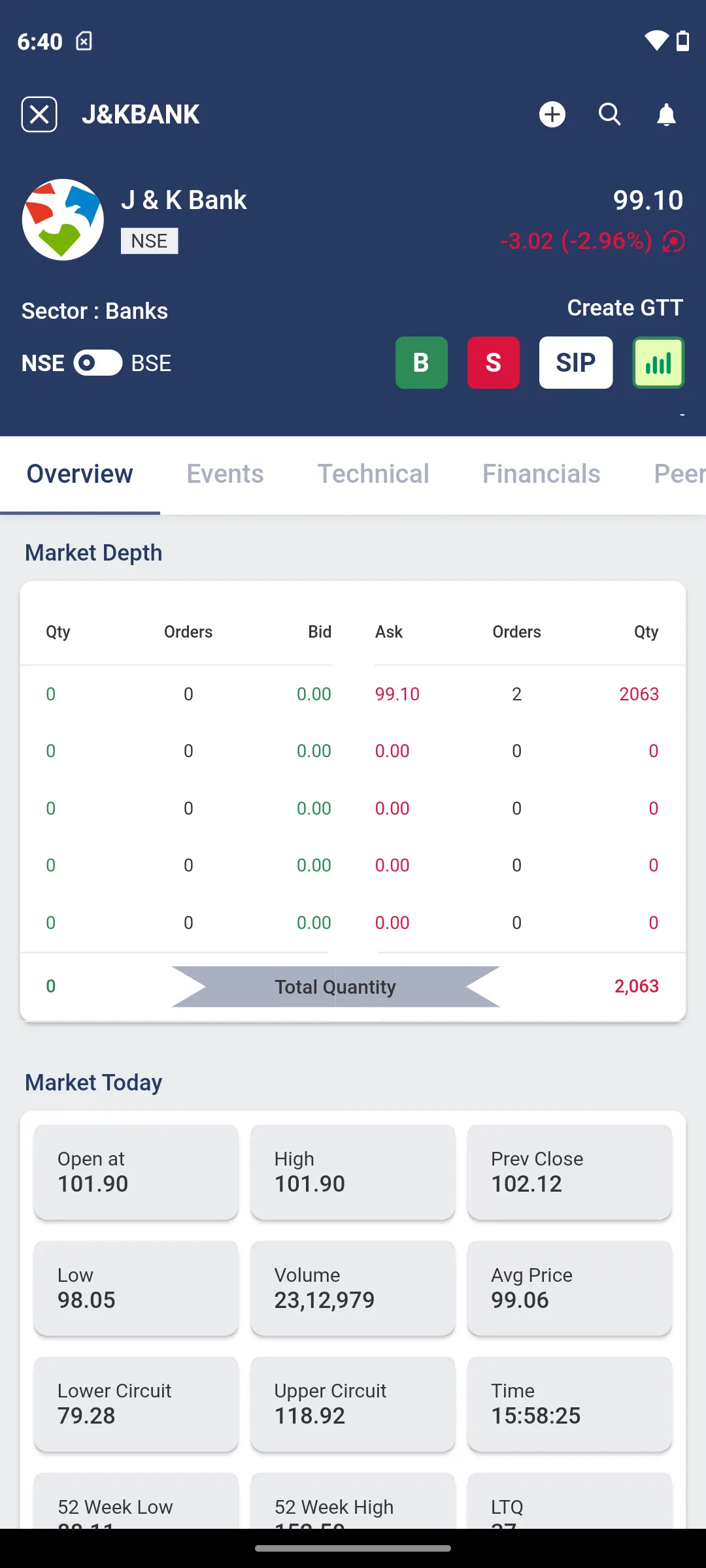Image resolution: width=706 pixels, height=1568 pixels.
Task: Open the search magnifier icon
Action: click(x=609, y=114)
